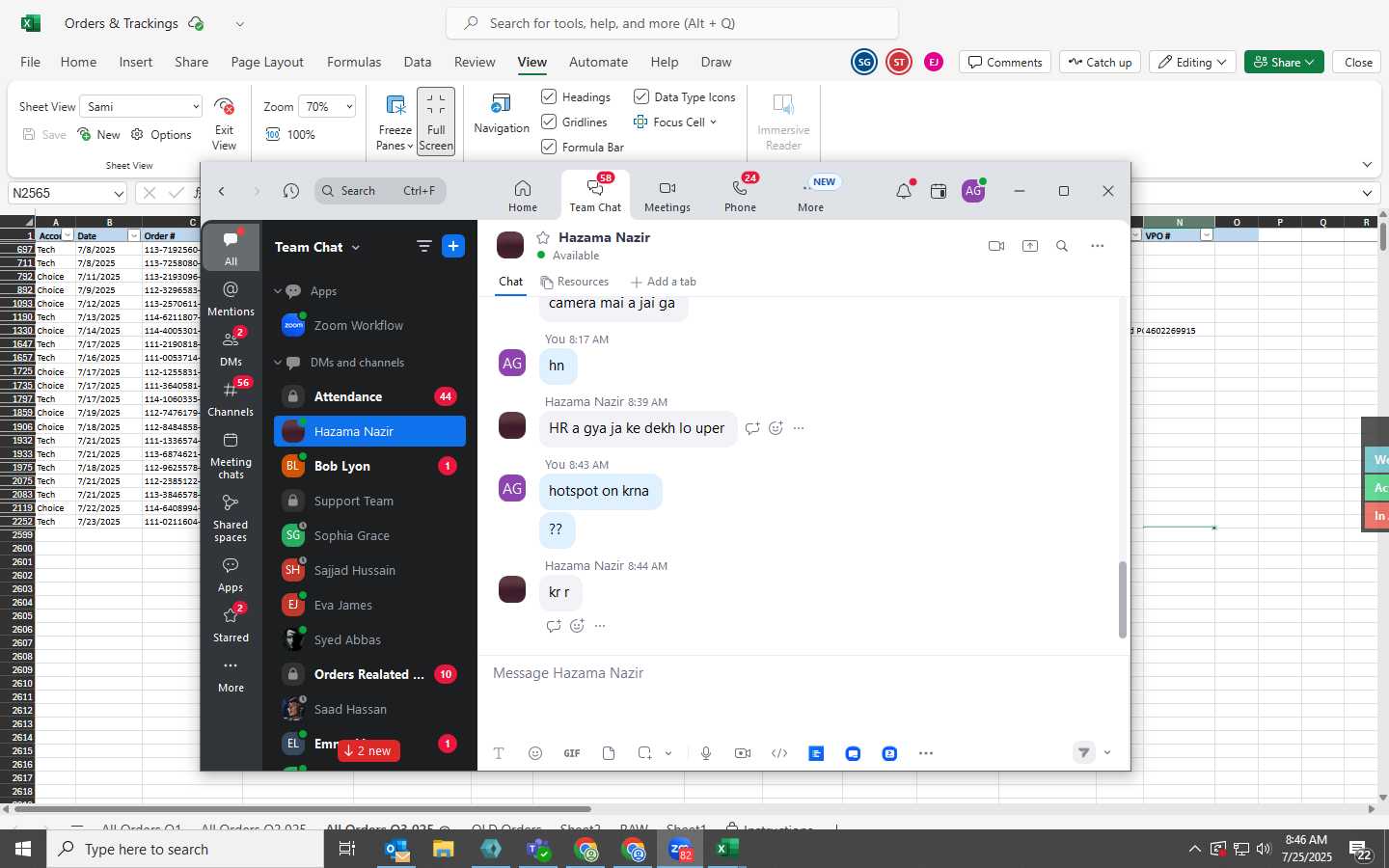Click the Message Hazama Nazir input field
Viewport: 1389px width, 868px height.
[x=803, y=673]
